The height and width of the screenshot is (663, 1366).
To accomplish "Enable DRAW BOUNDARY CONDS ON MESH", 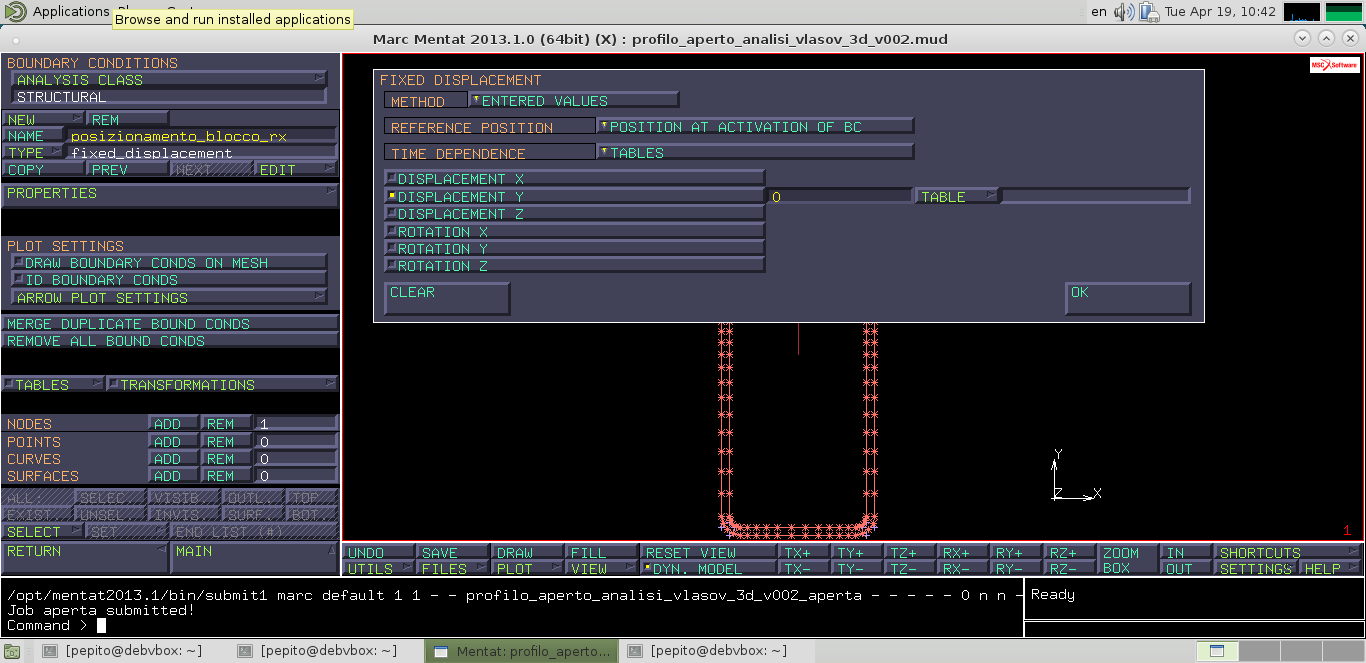I will 169,263.
